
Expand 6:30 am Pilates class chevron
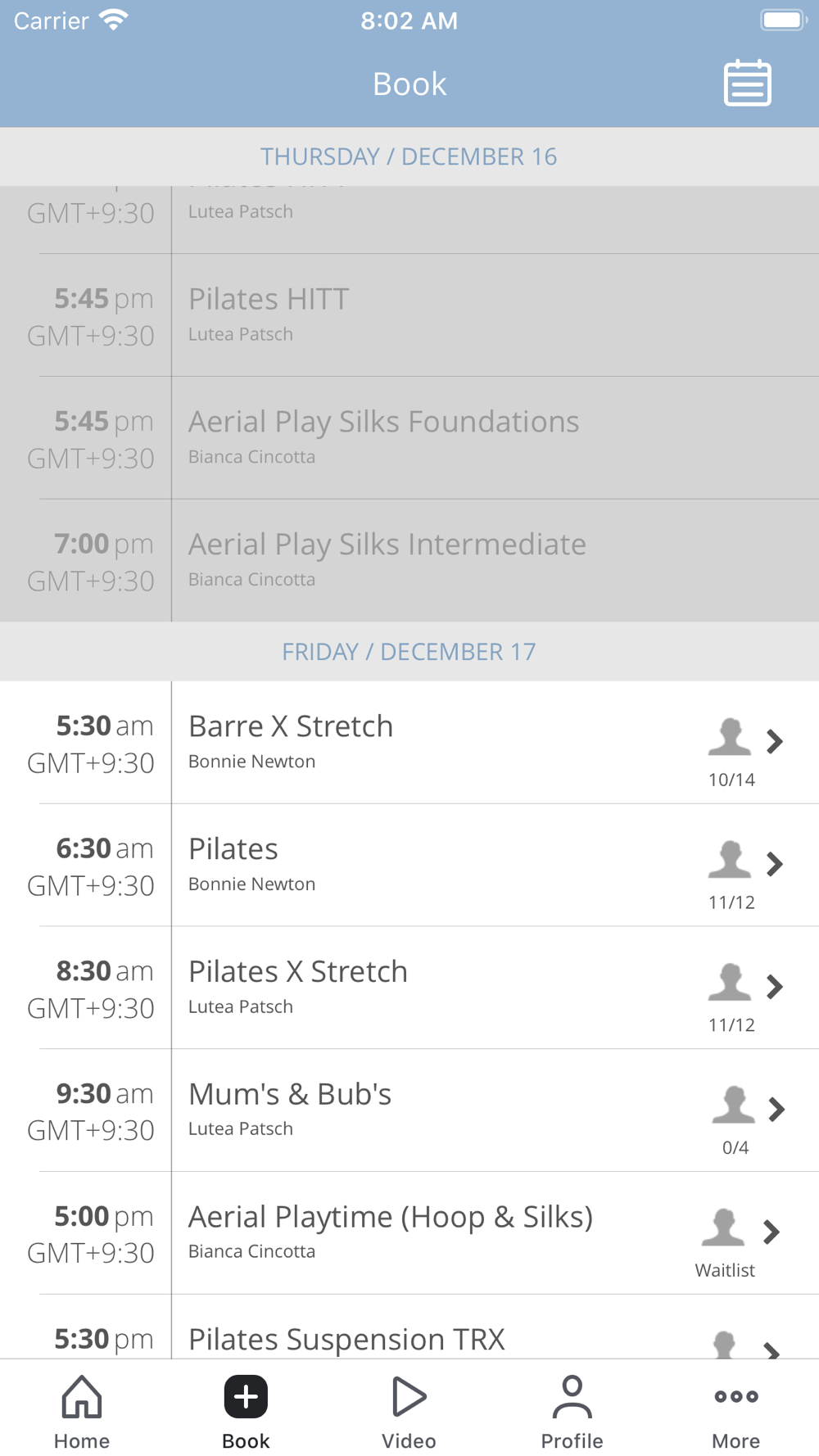click(774, 864)
